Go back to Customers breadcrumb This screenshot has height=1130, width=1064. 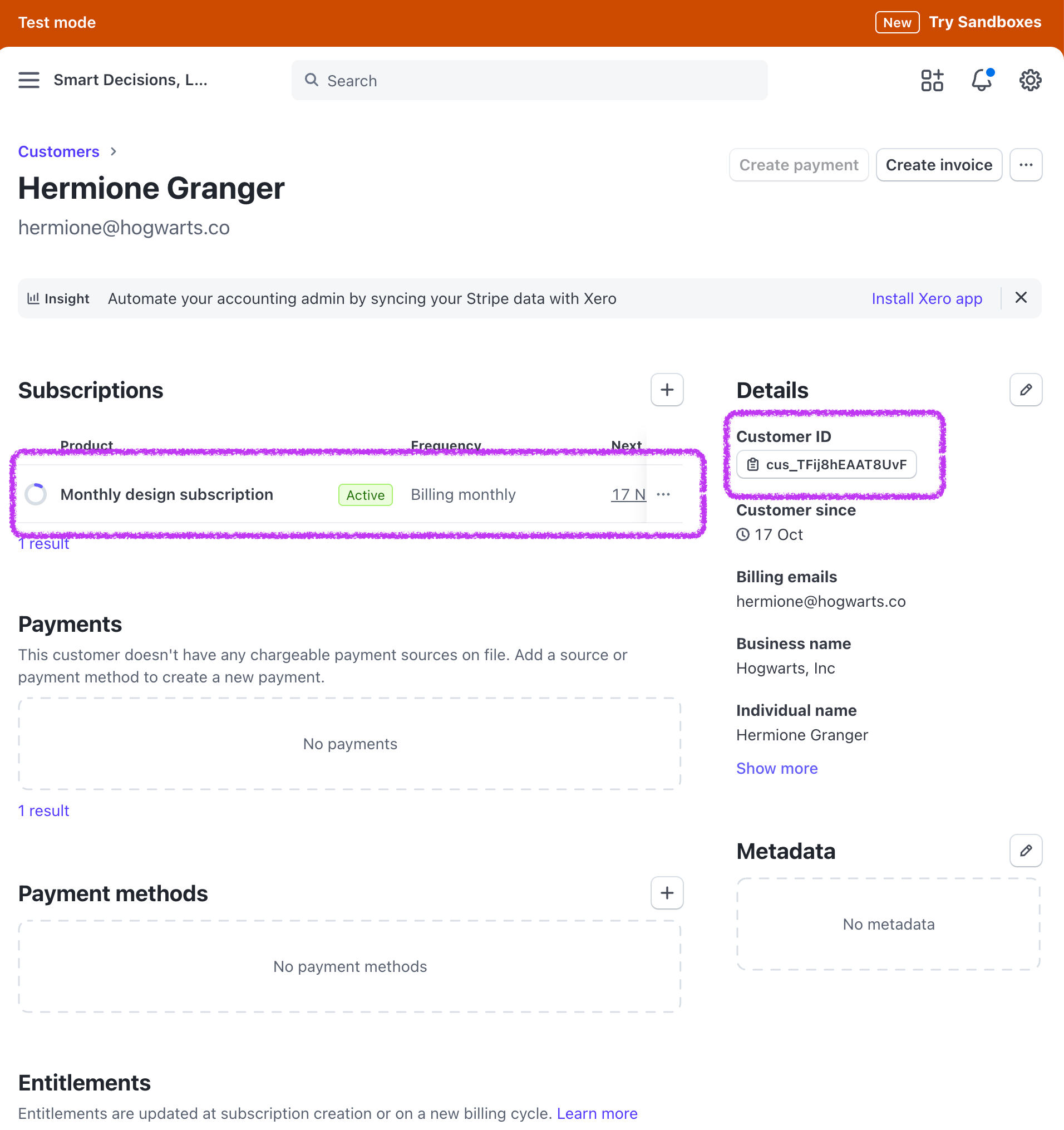click(58, 152)
